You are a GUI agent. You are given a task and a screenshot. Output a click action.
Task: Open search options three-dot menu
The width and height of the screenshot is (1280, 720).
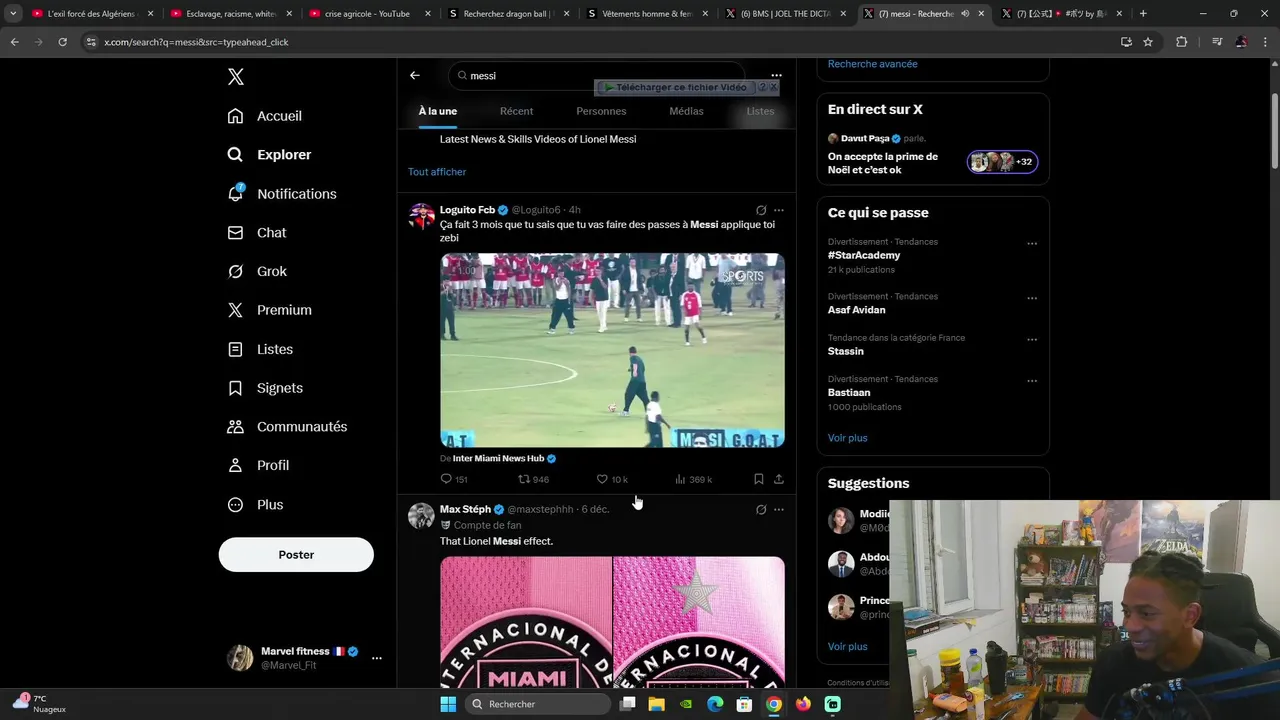pos(776,75)
